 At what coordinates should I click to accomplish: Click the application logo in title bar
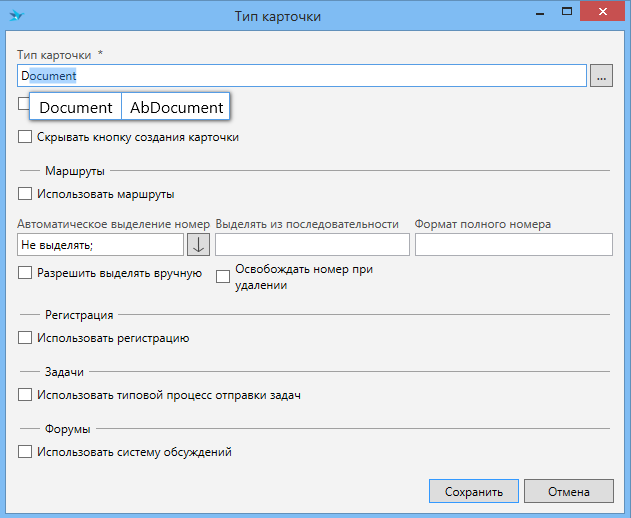[x=17, y=16]
